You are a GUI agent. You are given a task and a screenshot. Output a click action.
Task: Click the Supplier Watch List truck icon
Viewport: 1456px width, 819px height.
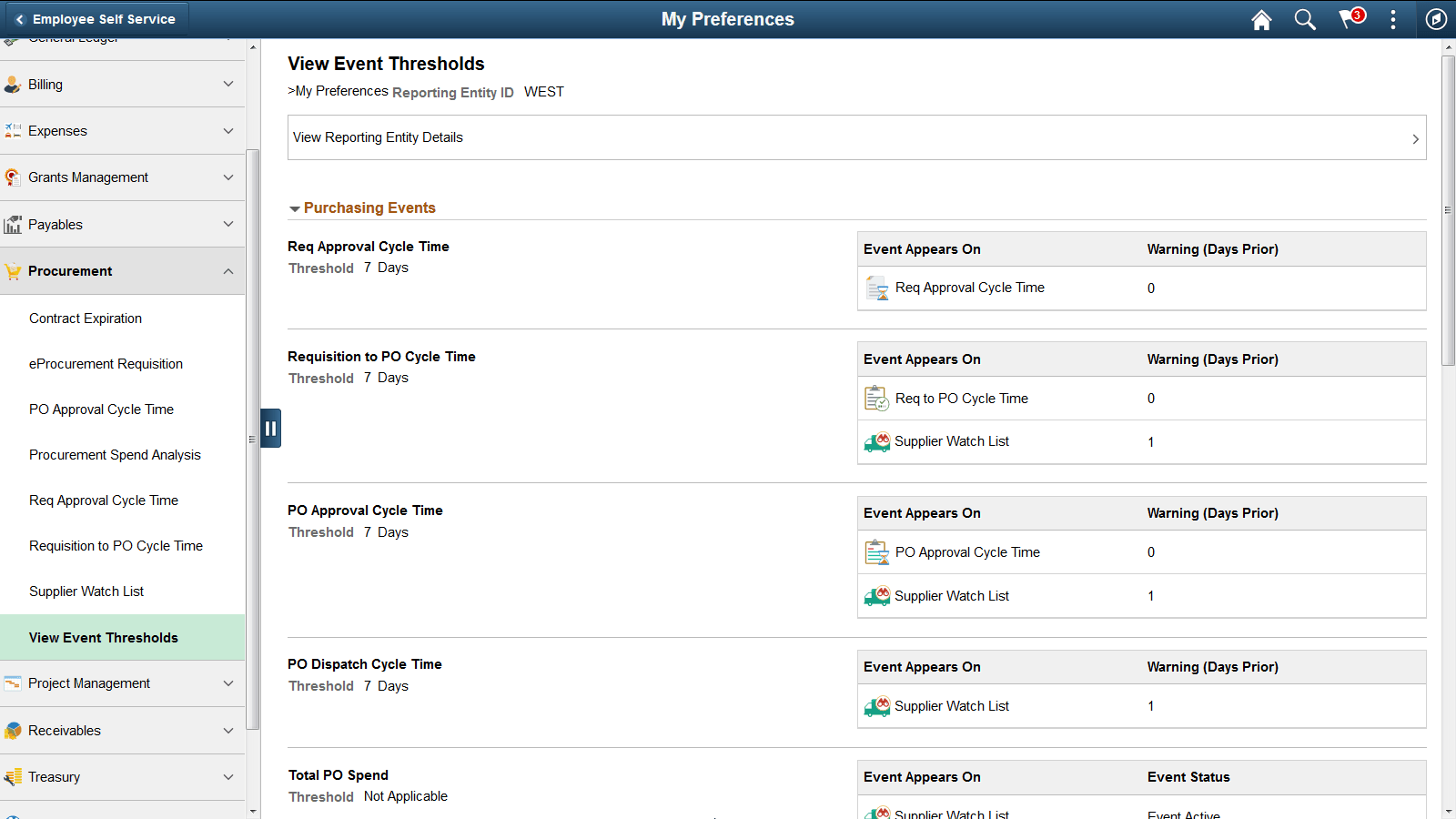[x=876, y=442]
